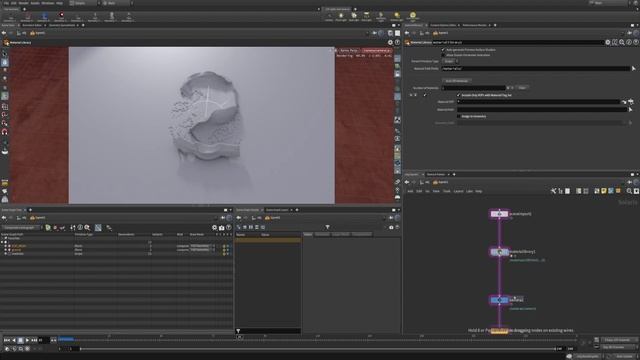The width and height of the screenshot is (640, 360).
Task: Add a sticky note from the network toolbar
Action: pyautogui.click(x=604, y=191)
